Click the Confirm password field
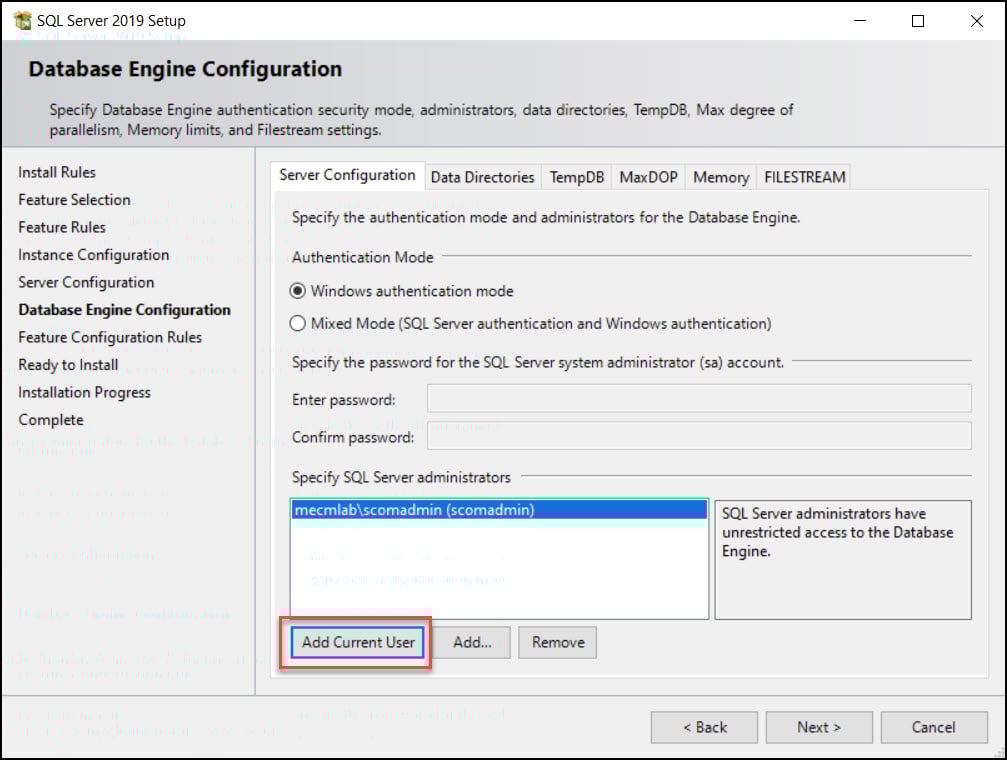 (x=699, y=436)
